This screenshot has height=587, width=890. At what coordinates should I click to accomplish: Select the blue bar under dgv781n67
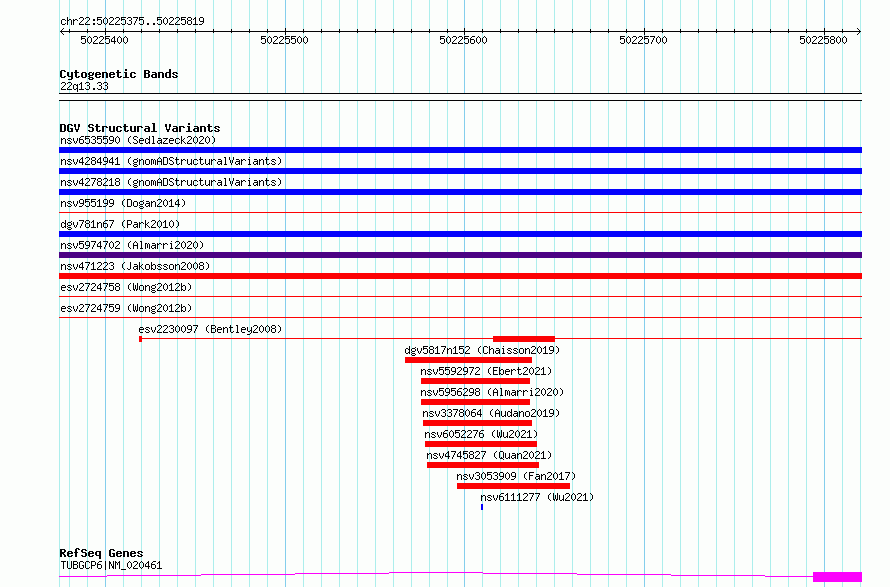coord(460,234)
